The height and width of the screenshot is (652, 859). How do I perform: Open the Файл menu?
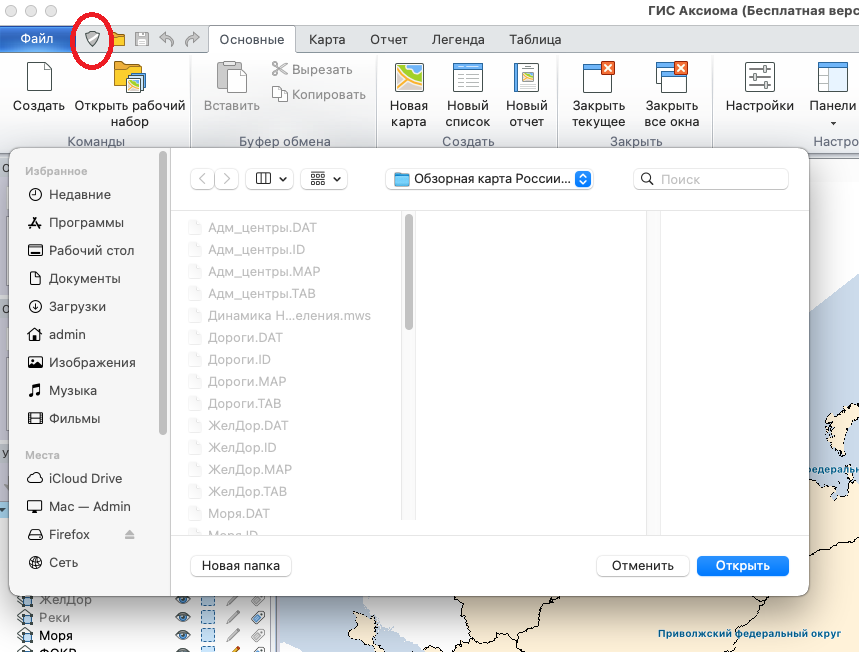(x=37, y=39)
